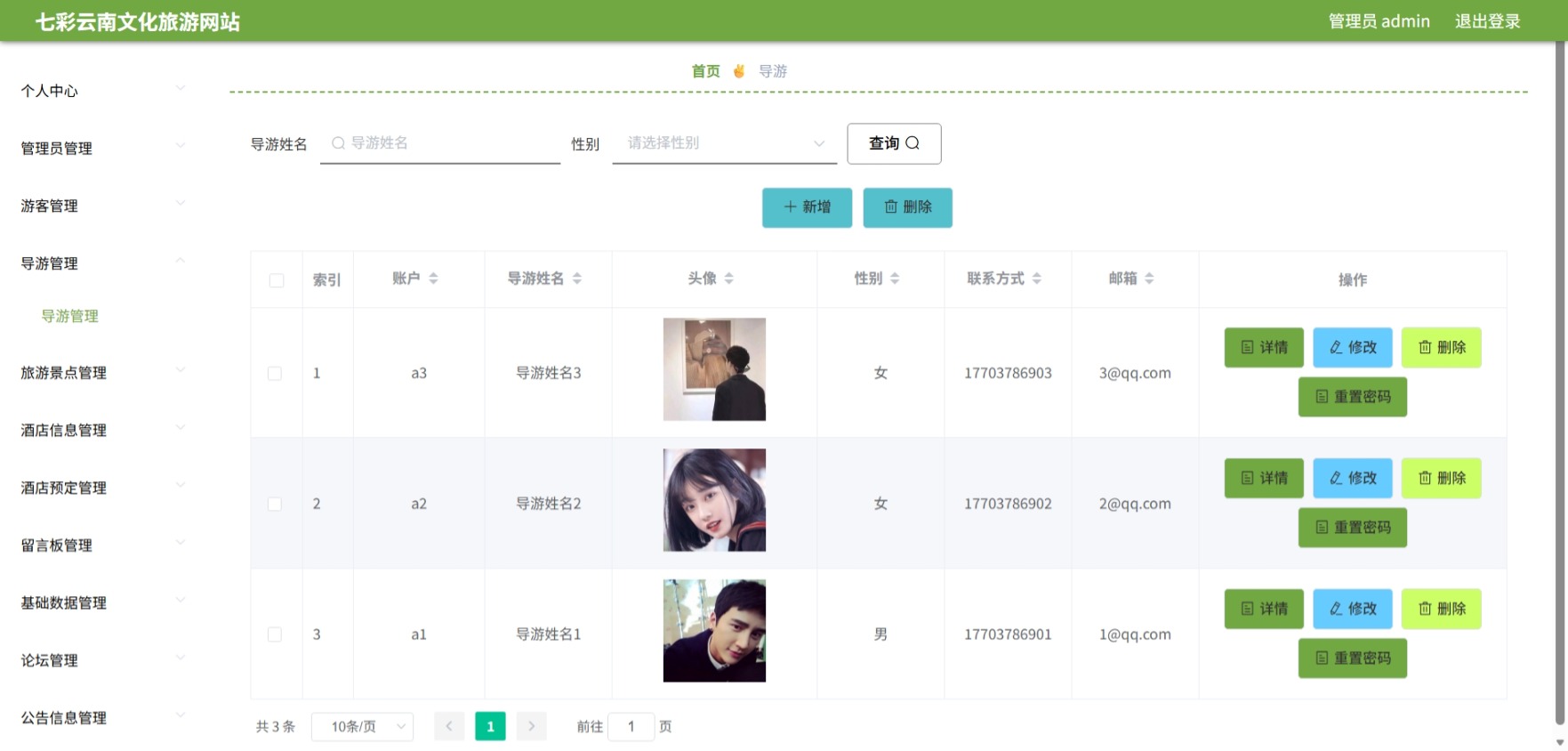Screen dimensions: 1568x751
Task: Sort by the 联系方式 column arrows
Action: 1036,279
